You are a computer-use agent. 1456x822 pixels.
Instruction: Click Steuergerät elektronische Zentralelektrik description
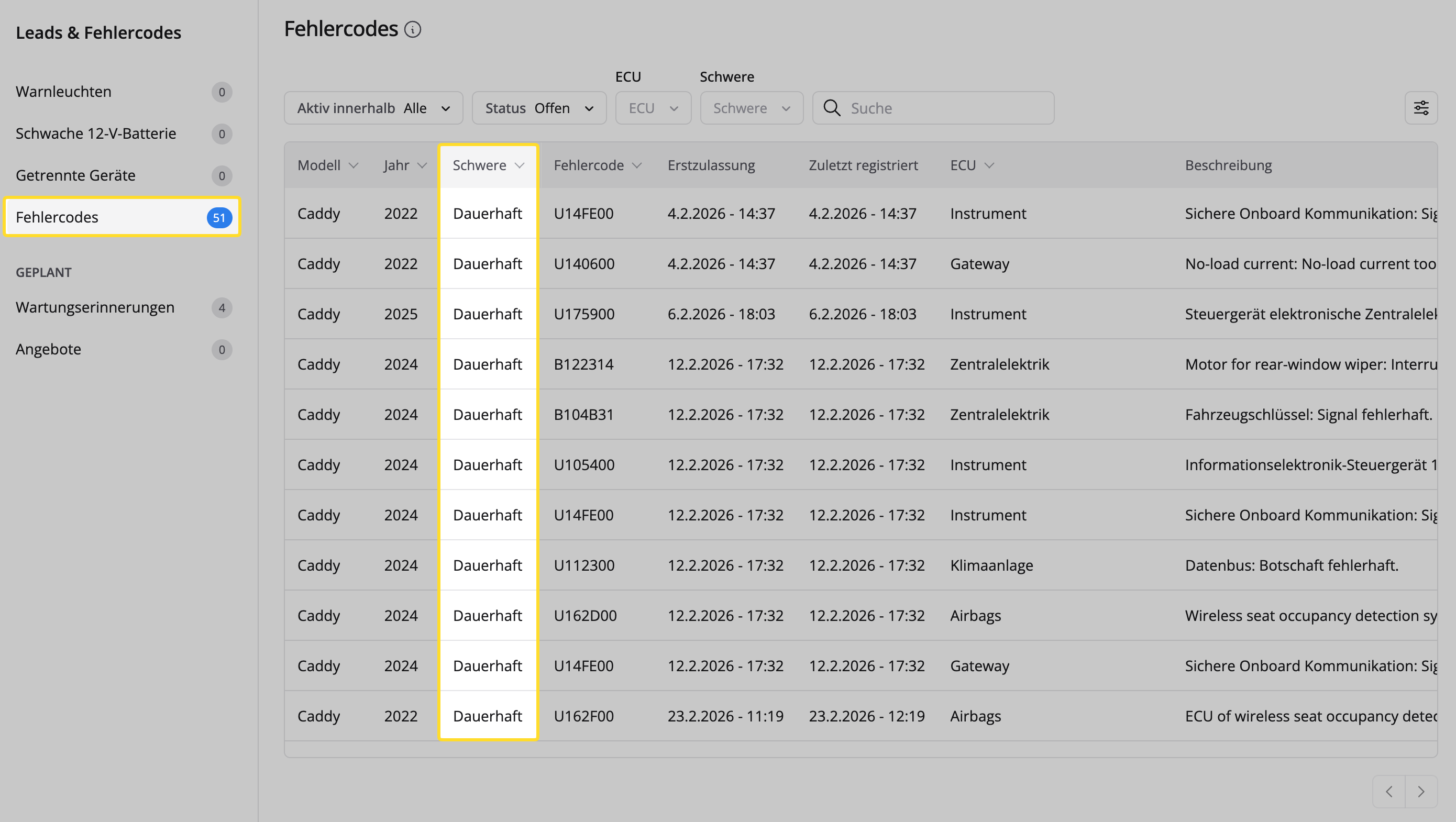pos(1311,314)
